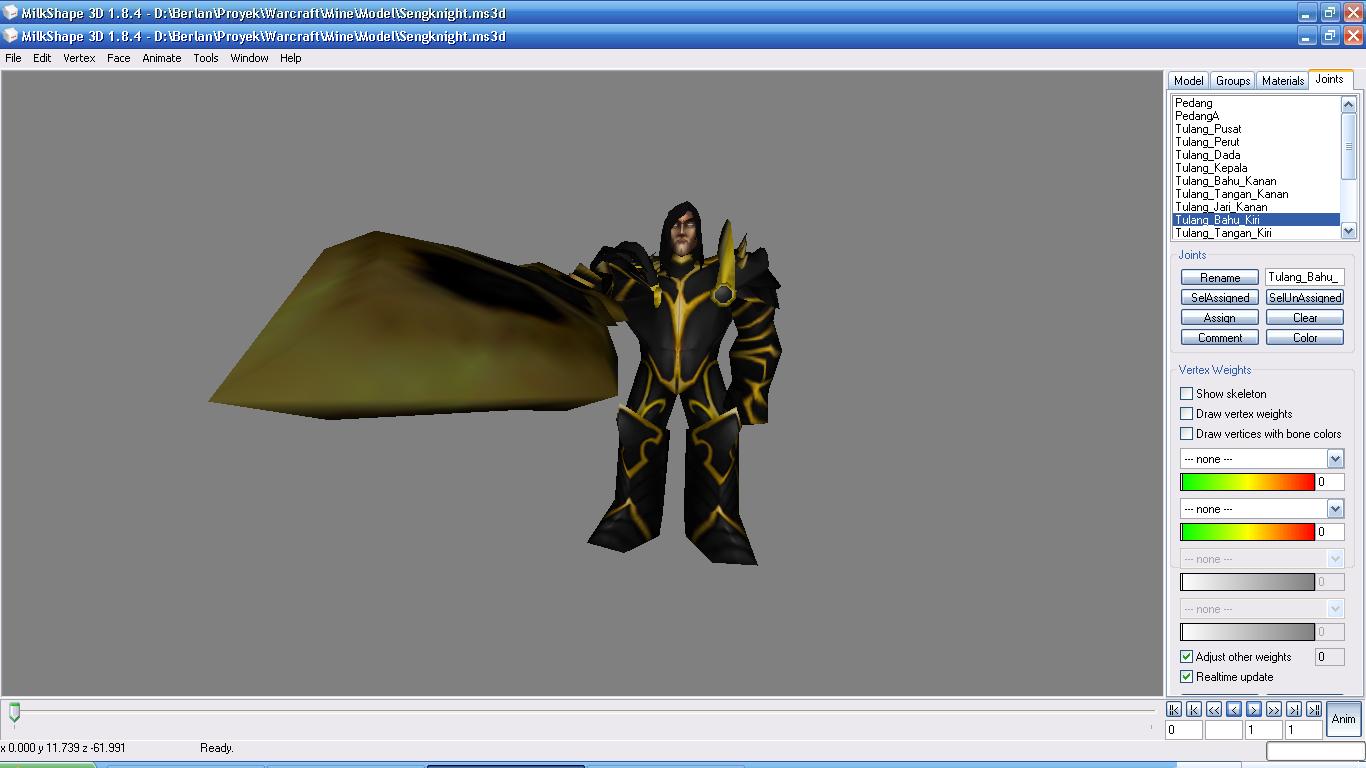The image size is (1366, 768).
Task: Enable the Show skeleton checkbox
Action: click(1187, 394)
